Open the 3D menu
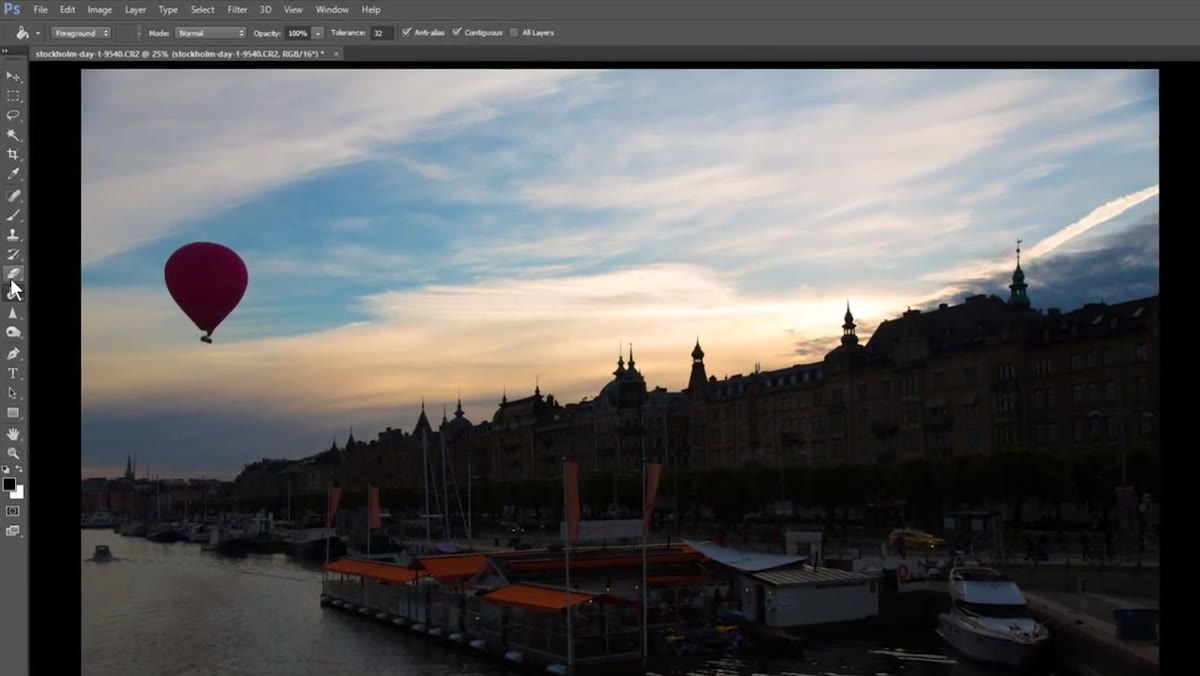This screenshot has width=1200, height=676. coord(266,9)
